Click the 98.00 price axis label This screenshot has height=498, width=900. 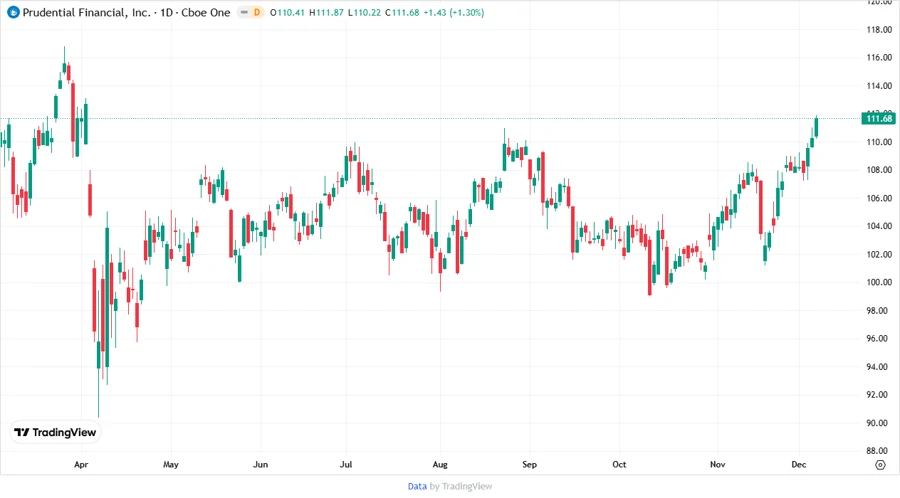879,310
